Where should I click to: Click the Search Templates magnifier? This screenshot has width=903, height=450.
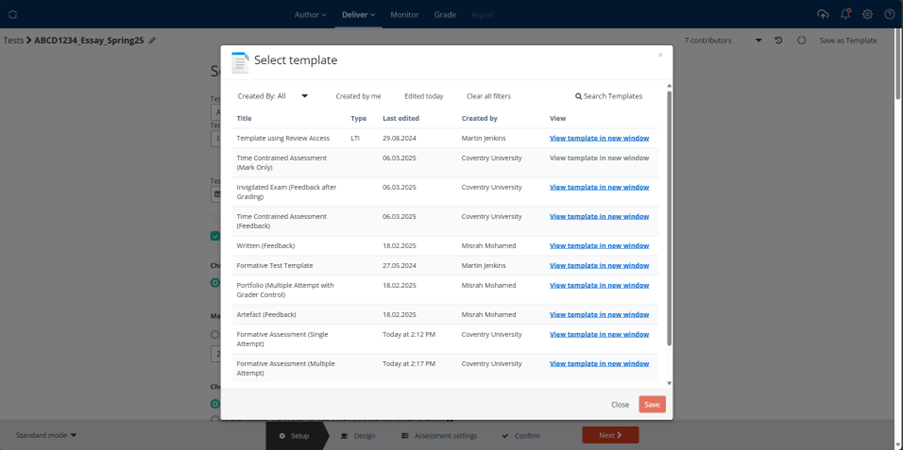pyautogui.click(x=578, y=96)
